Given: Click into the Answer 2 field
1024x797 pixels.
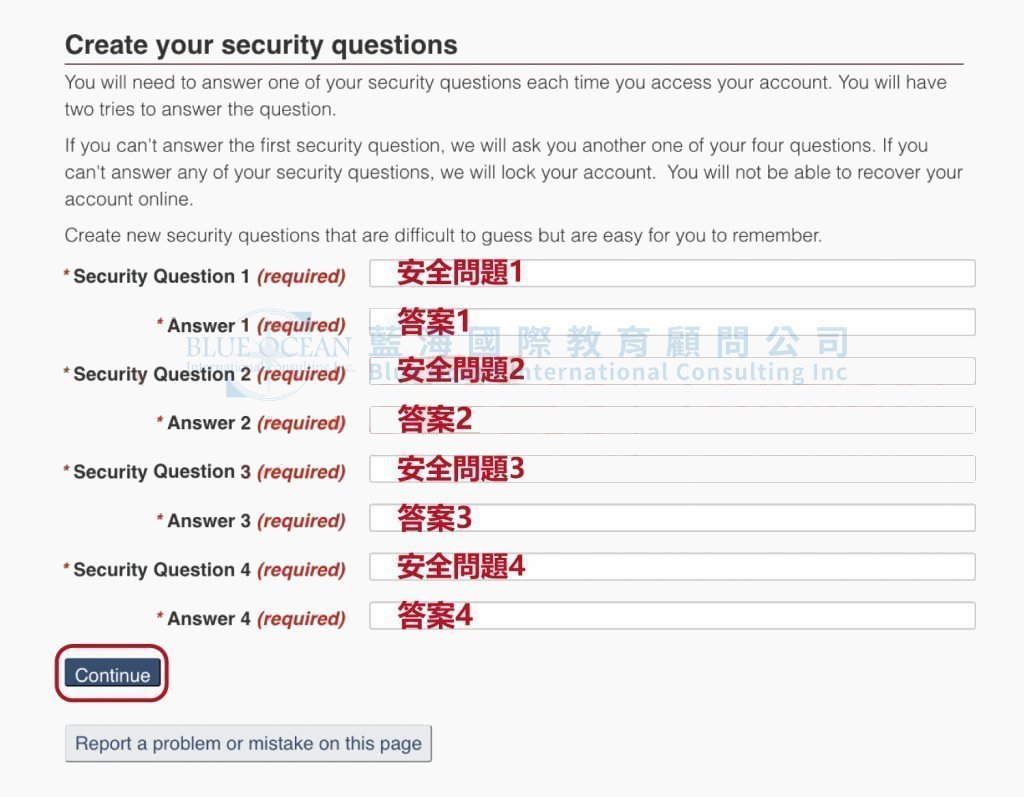Looking at the screenshot, I should [672, 420].
